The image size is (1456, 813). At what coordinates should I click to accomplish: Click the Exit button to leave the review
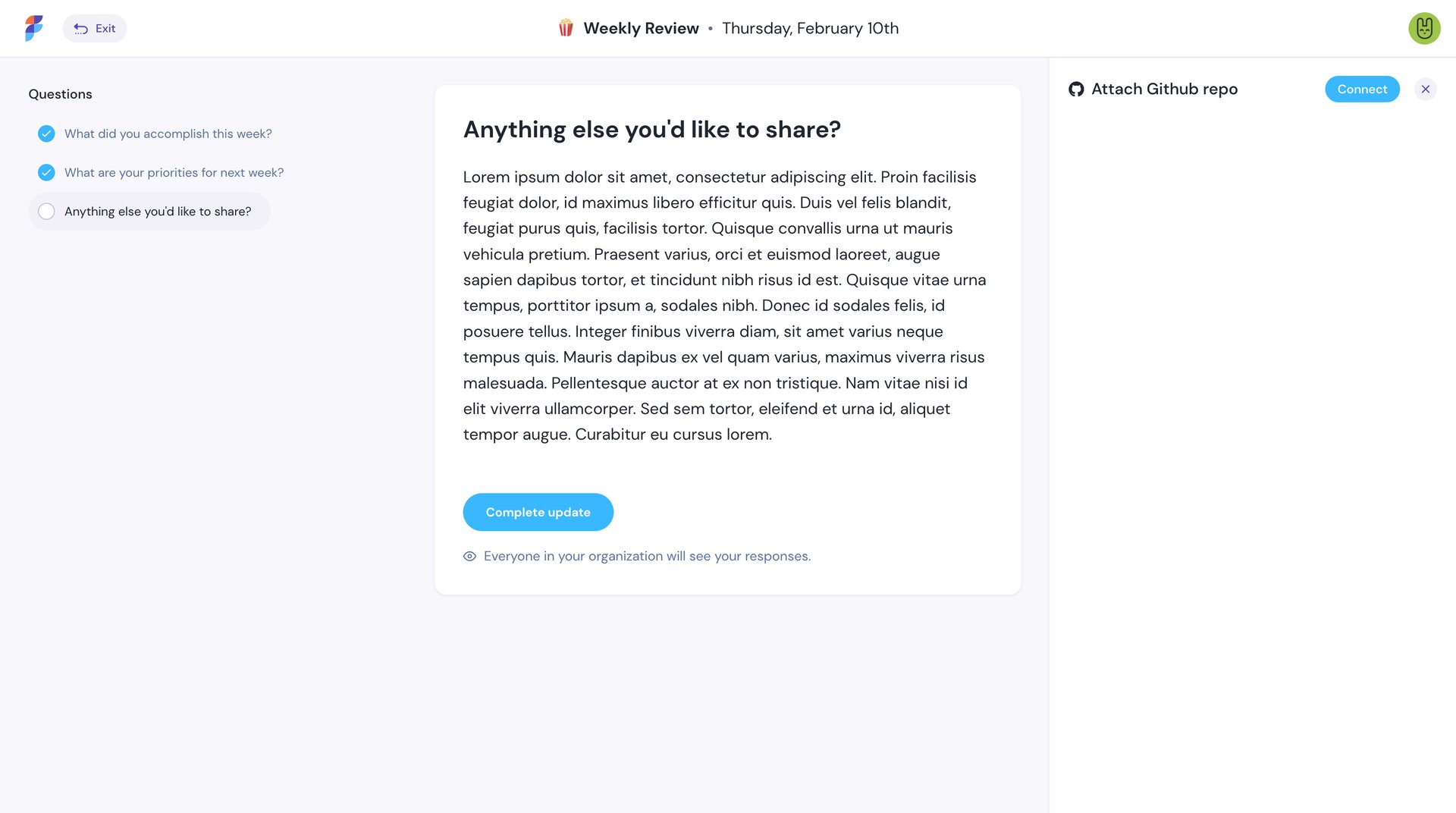pos(95,28)
